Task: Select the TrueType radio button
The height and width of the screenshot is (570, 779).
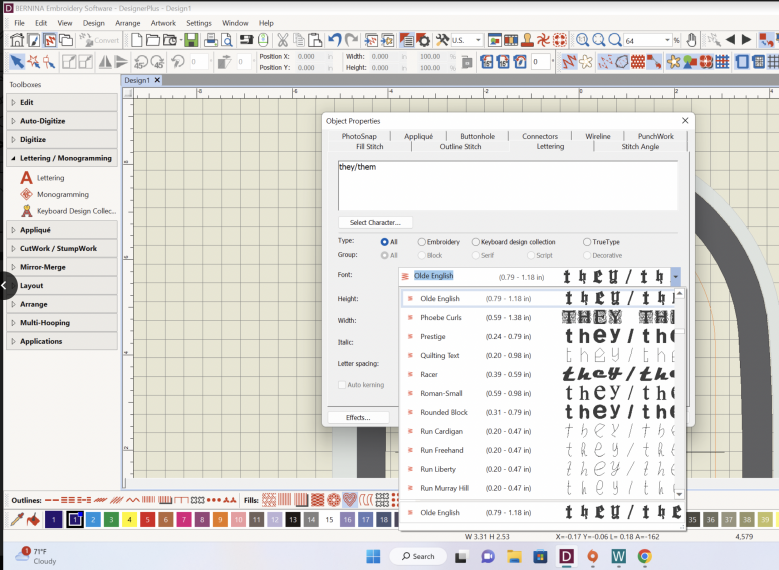Action: click(586, 241)
